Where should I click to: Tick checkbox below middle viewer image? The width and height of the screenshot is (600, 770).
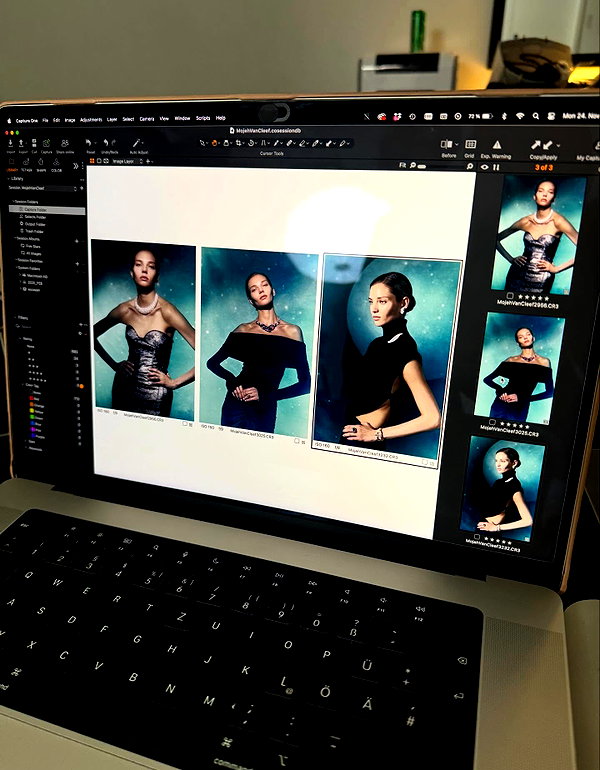click(297, 441)
